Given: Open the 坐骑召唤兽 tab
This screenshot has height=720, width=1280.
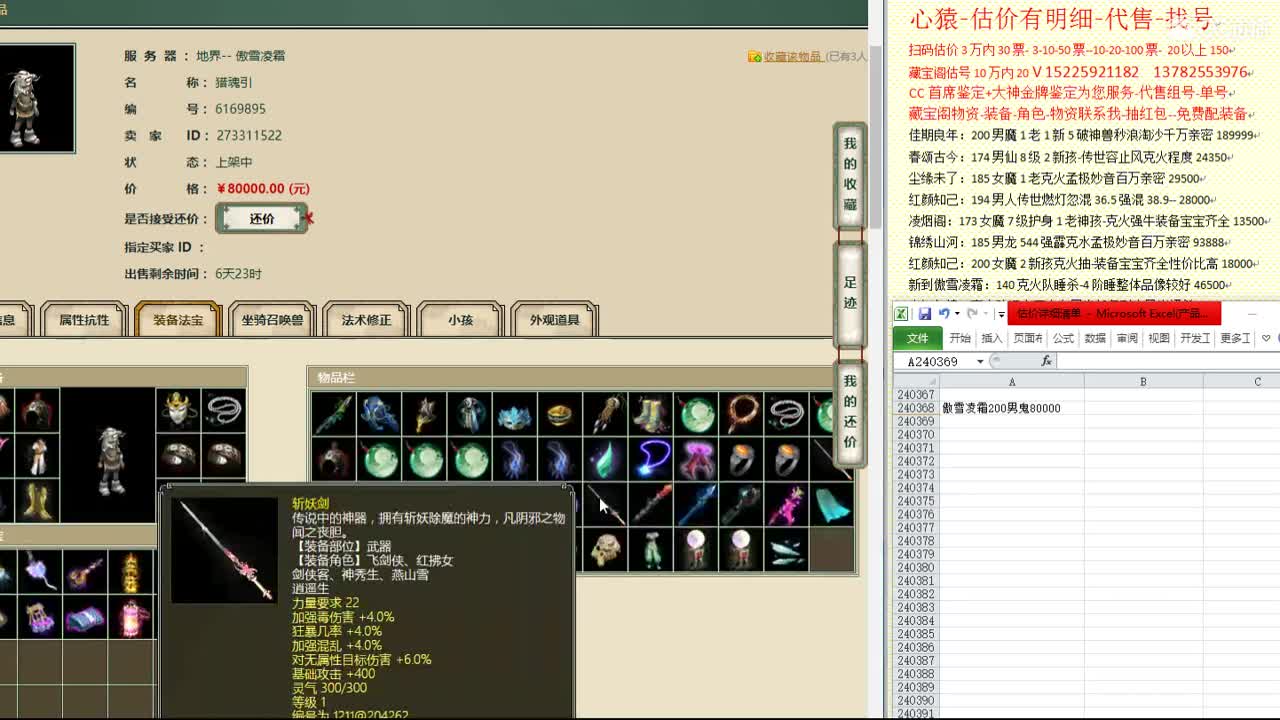Looking at the screenshot, I should tap(272, 320).
